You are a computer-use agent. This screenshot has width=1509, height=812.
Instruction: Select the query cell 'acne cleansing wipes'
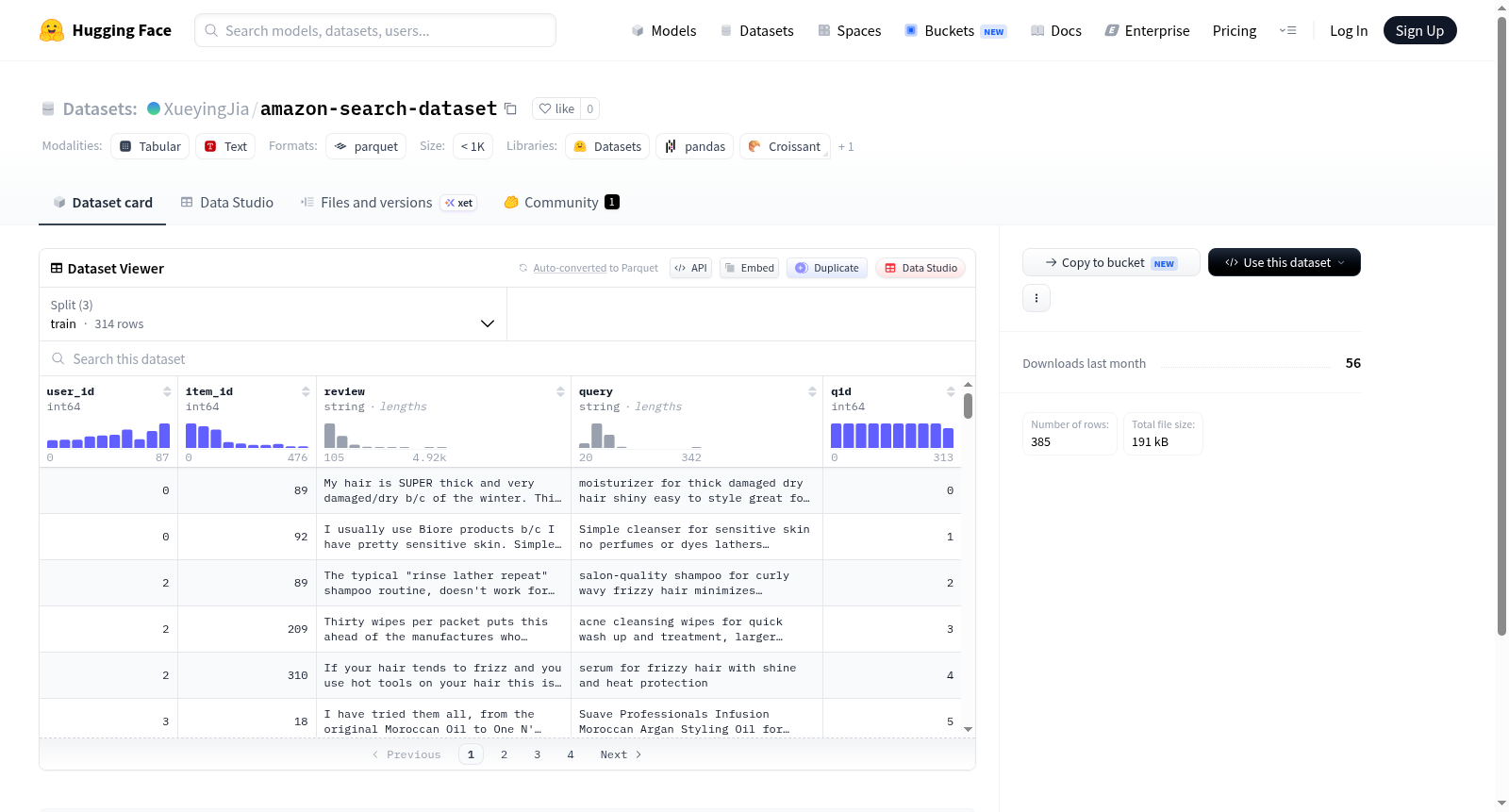[x=697, y=629]
